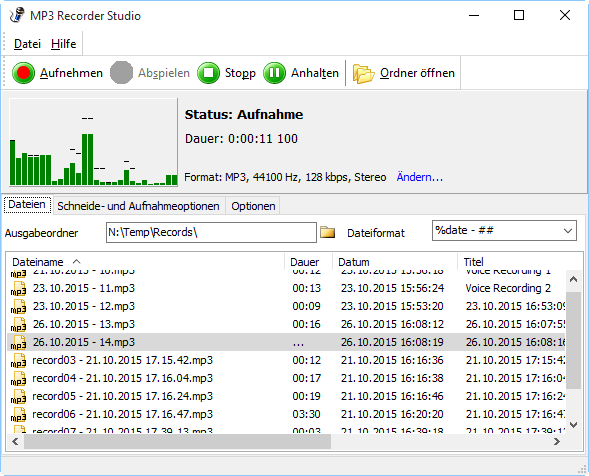
Task: Click the horizontal scrollbar thumb
Action: 177,441
